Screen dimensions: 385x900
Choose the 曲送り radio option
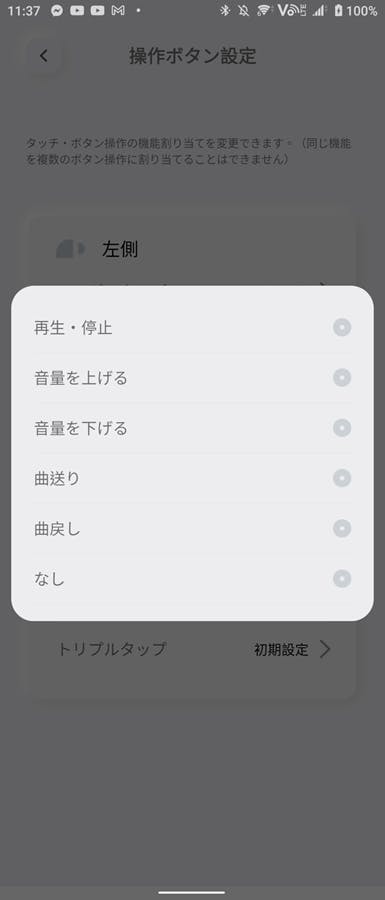(342, 478)
